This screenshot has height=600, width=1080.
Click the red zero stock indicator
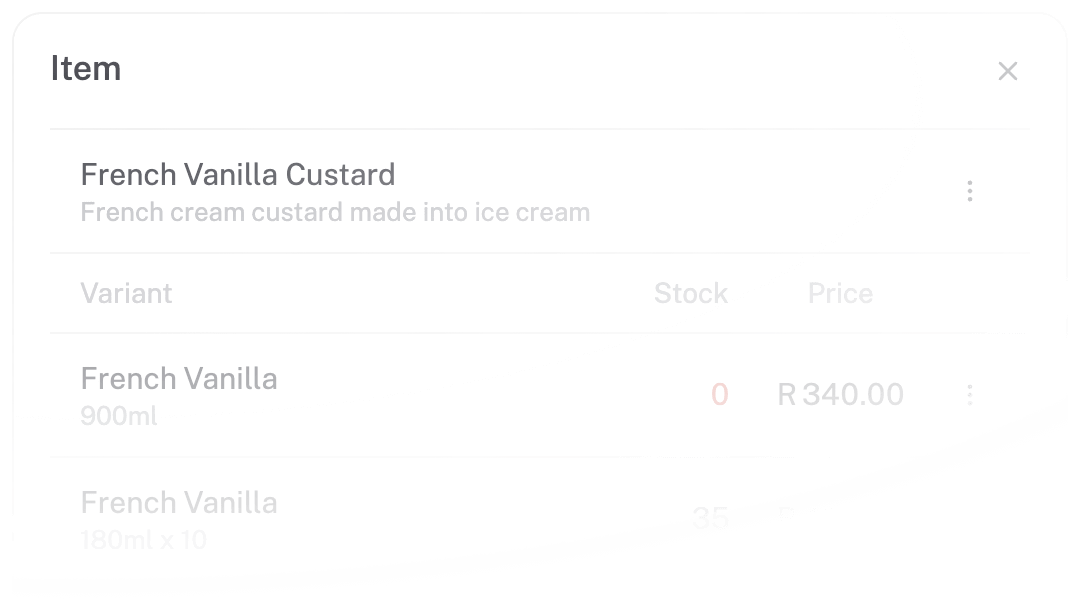point(718,395)
